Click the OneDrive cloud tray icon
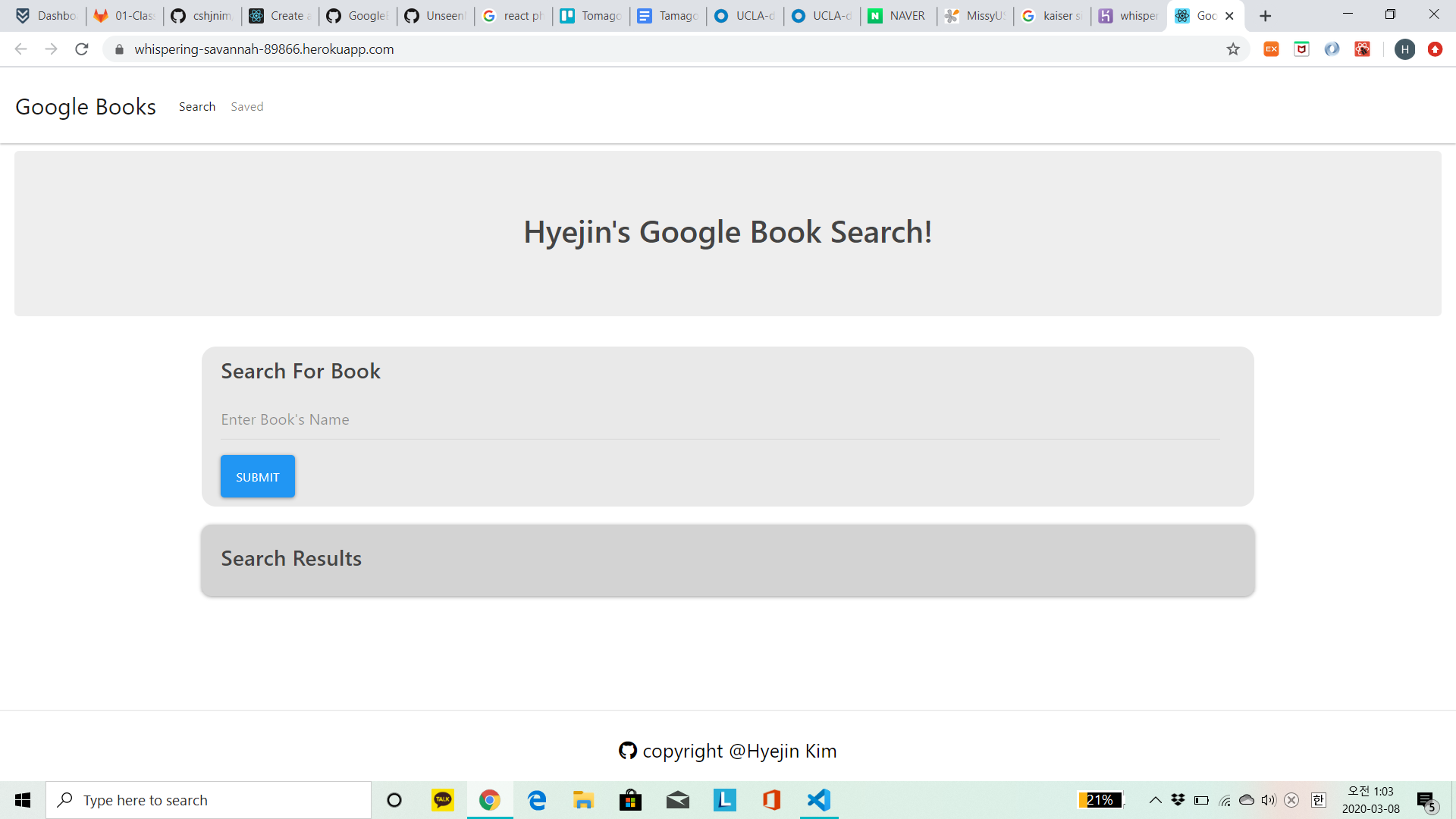The width and height of the screenshot is (1456, 819). pos(1246,800)
